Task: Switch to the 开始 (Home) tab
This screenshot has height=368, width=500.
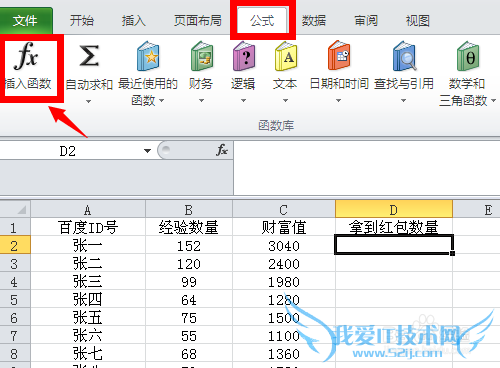Action: click(82, 21)
